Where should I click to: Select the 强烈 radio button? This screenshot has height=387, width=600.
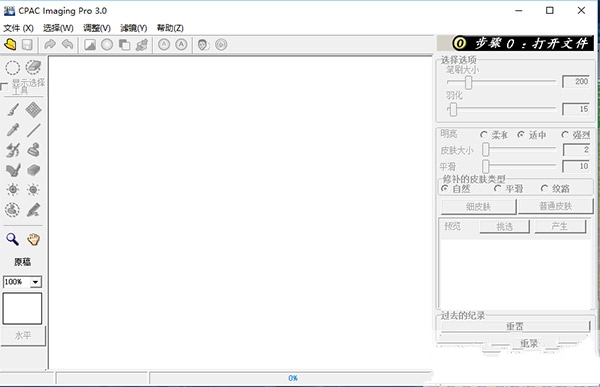[565, 135]
